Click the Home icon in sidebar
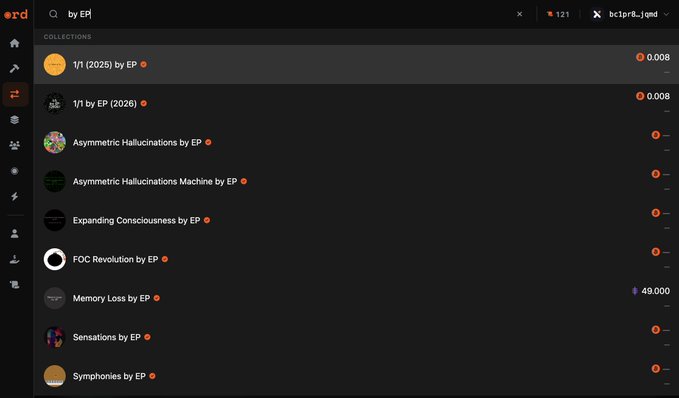Viewport: 679px width, 398px height. tap(15, 43)
